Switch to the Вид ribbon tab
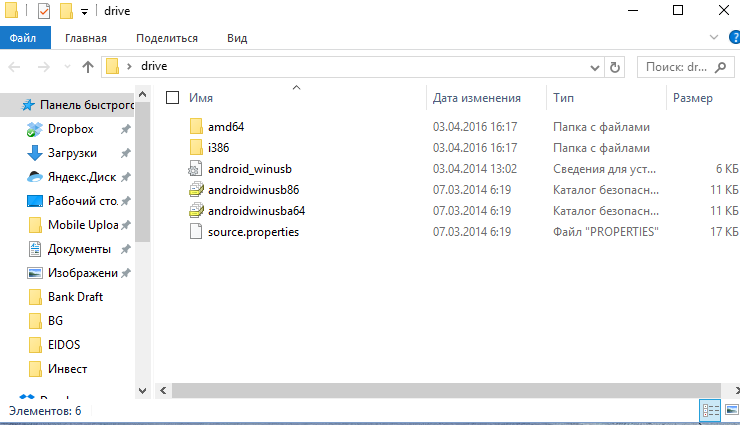The image size is (740, 425). pyautogui.click(x=237, y=38)
